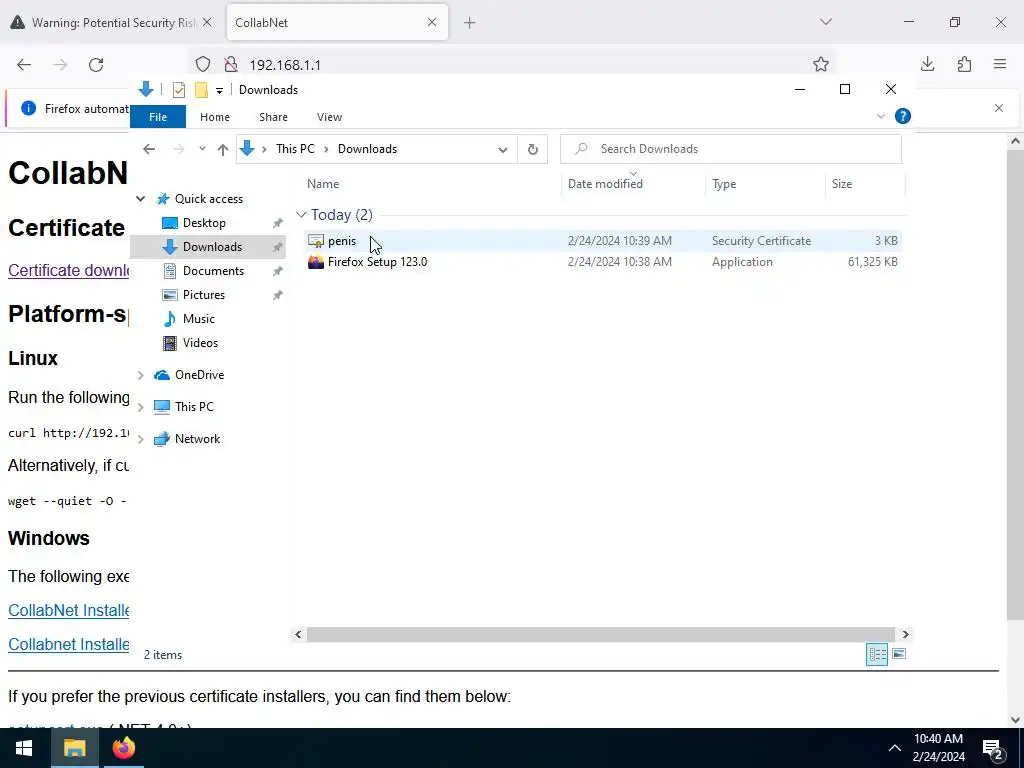Screen dimensions: 1024x768
Task: Open Pictures in Quick access
Action: [x=204, y=295]
